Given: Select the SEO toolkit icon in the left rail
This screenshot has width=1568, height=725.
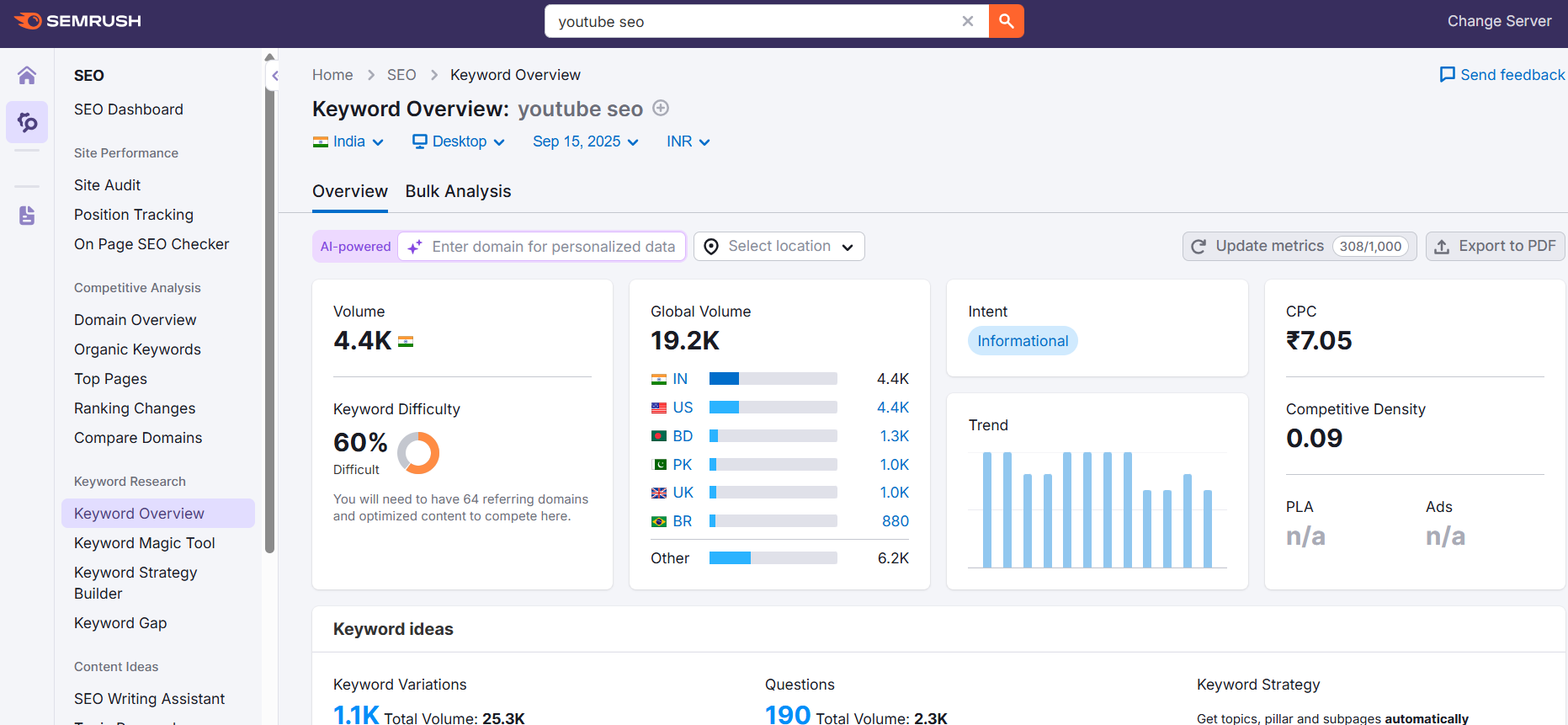Looking at the screenshot, I should click(x=27, y=122).
